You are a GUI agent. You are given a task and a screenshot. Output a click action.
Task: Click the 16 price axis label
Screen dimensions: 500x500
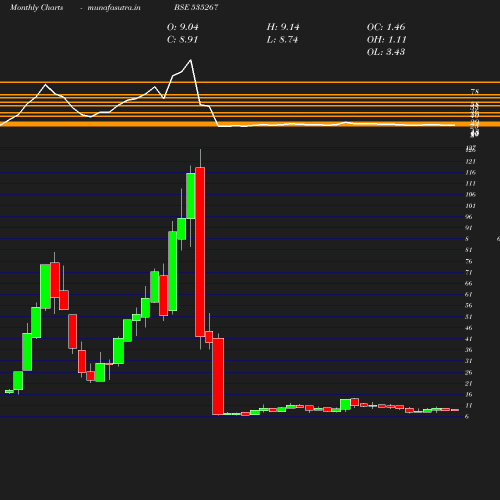(469, 395)
